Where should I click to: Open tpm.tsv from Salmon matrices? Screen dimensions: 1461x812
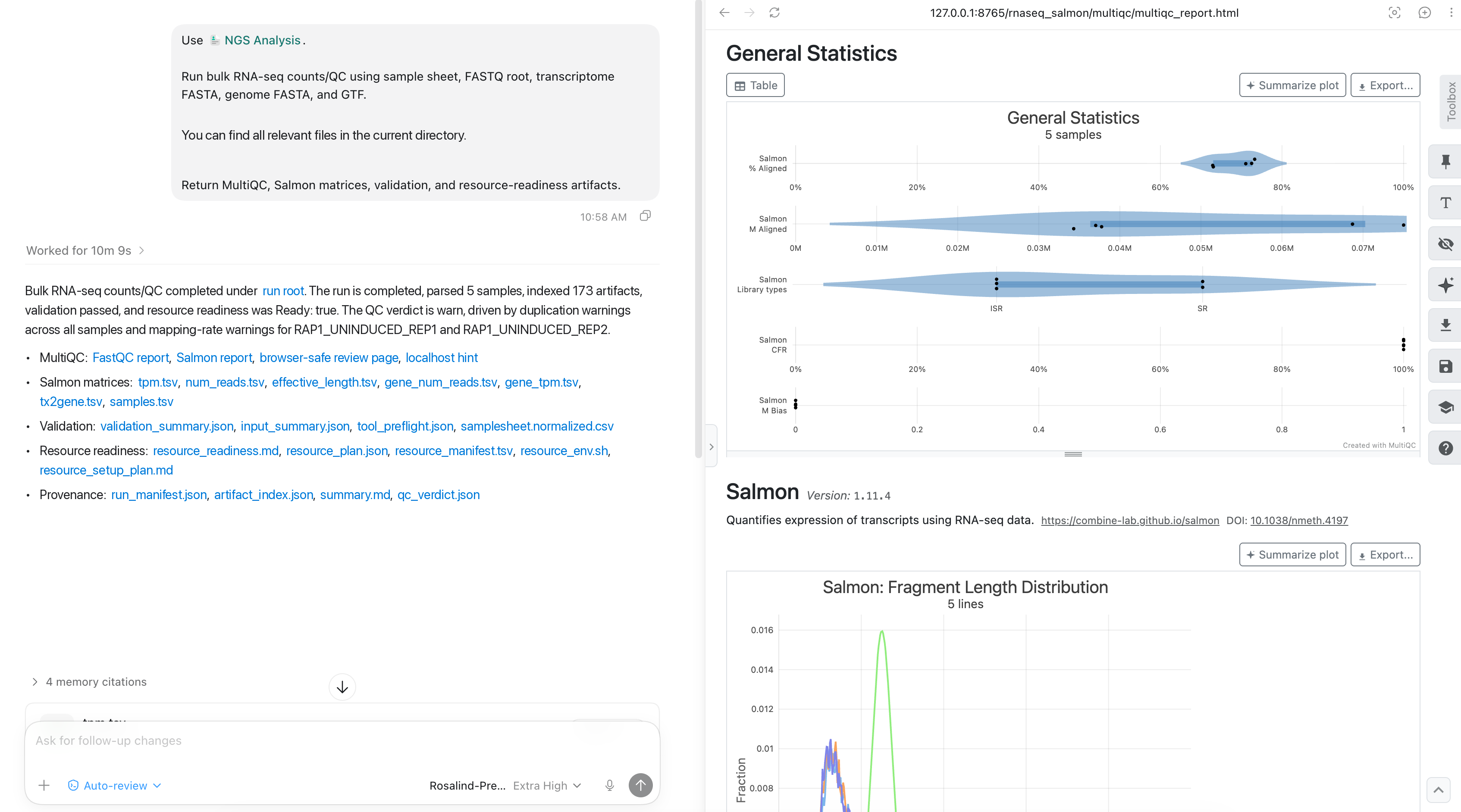[158, 382]
